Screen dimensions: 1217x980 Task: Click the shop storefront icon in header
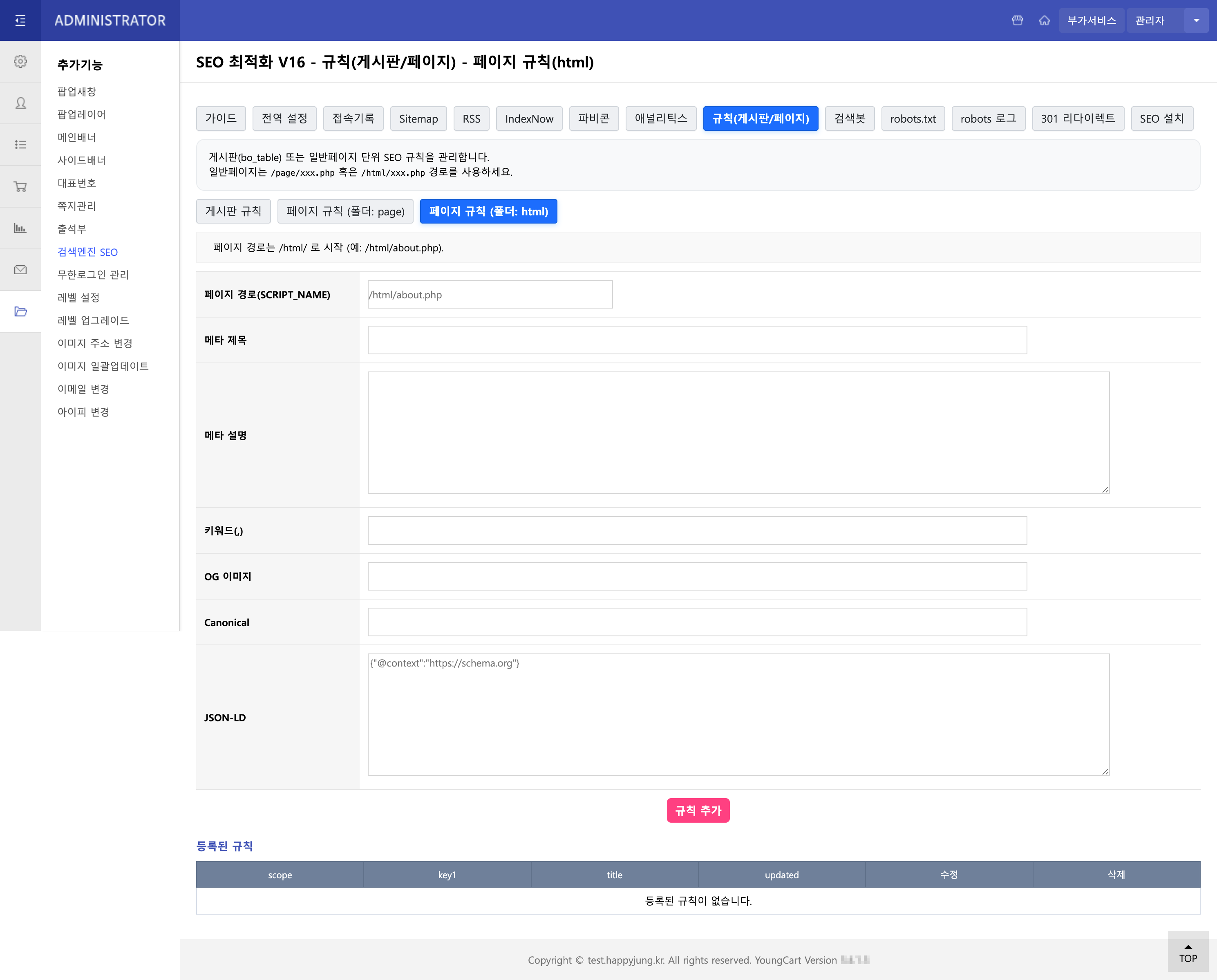pos(1017,21)
